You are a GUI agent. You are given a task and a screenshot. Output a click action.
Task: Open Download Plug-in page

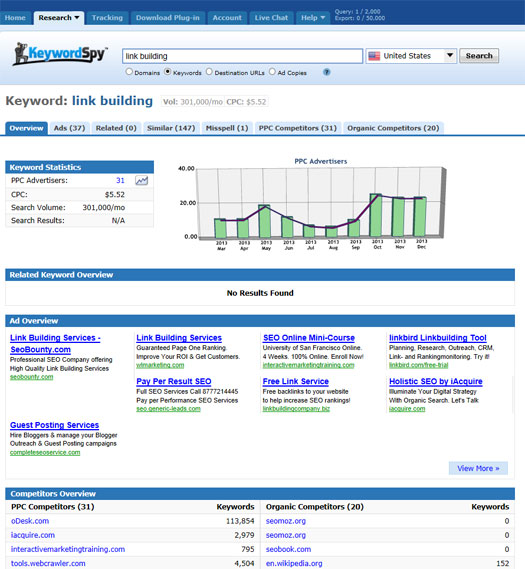point(168,18)
